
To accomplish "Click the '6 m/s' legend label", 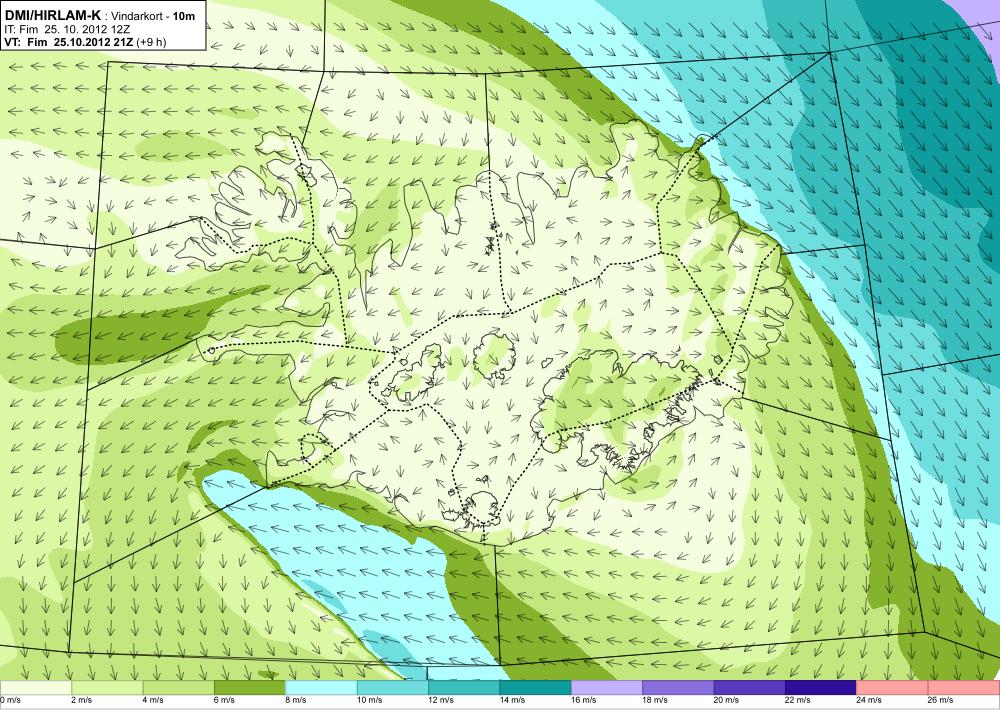I will [x=224, y=700].
